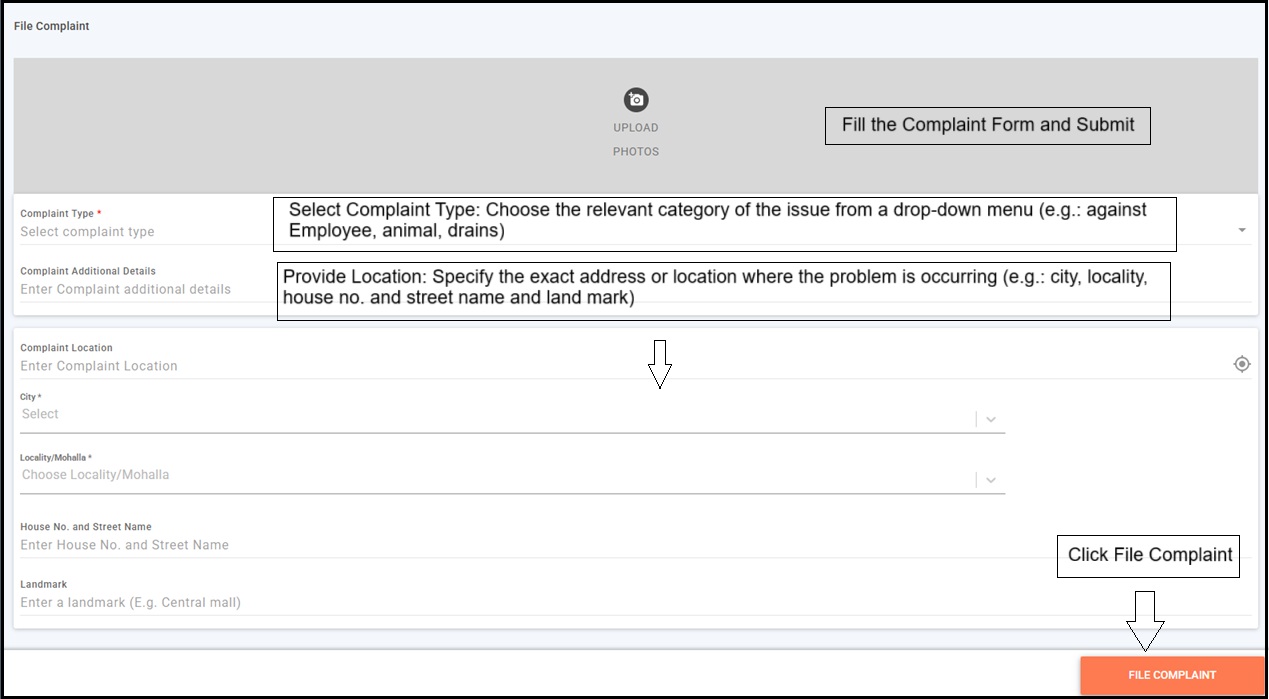Click the Select complaint type field
This screenshot has height=699, width=1269.
(140, 232)
